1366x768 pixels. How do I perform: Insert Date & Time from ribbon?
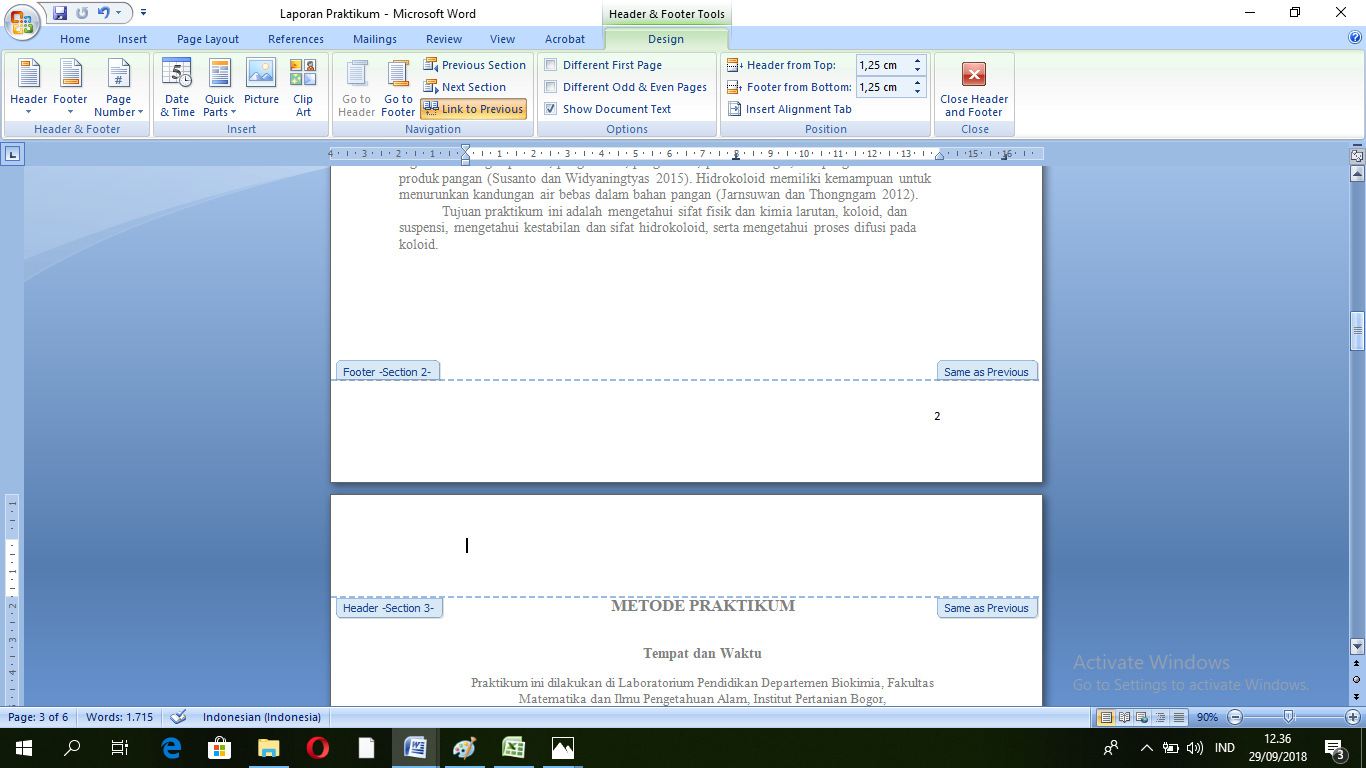[177, 88]
